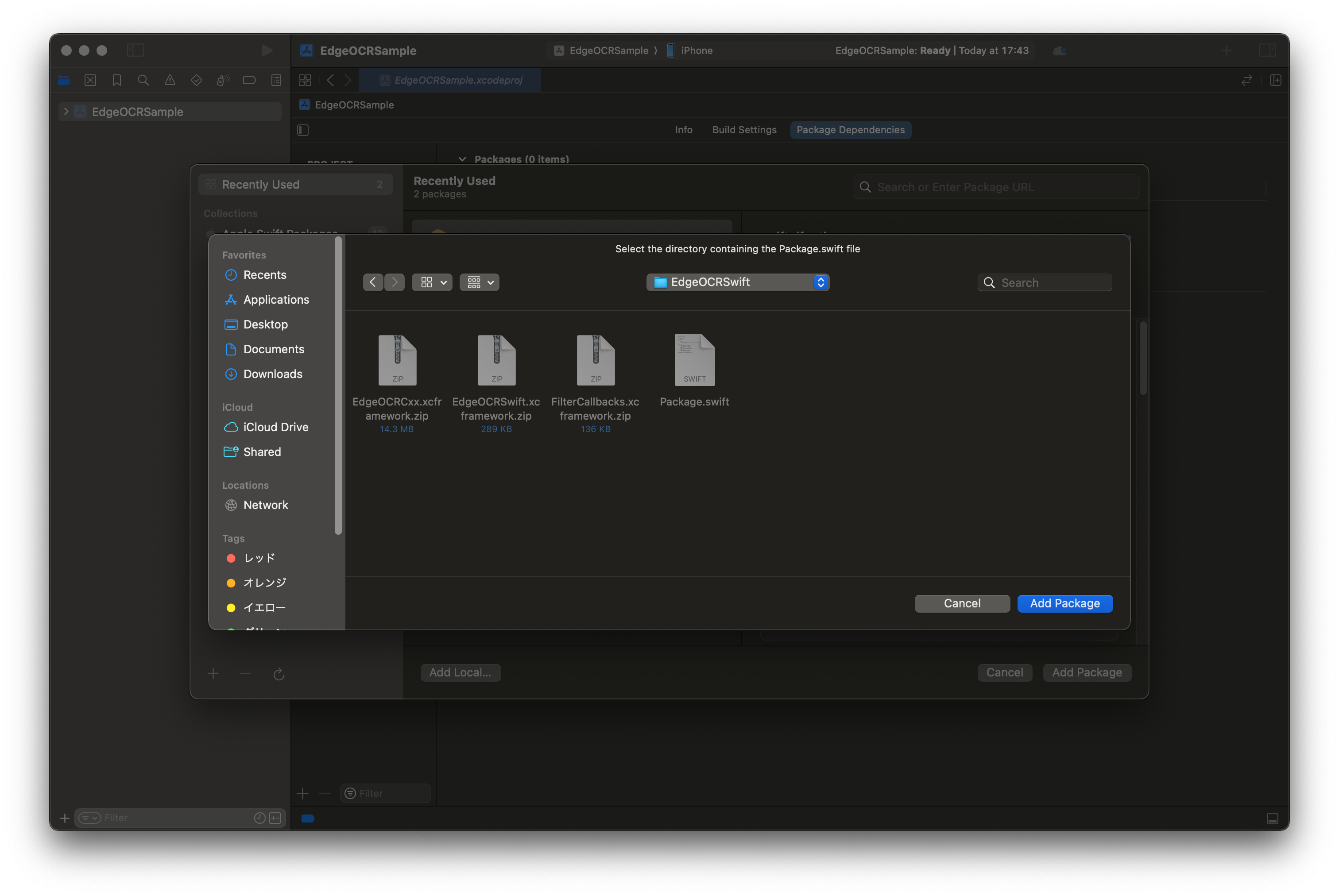This screenshot has width=1339, height=896.
Task: Open the Project navigator folder icon
Action: [64, 81]
